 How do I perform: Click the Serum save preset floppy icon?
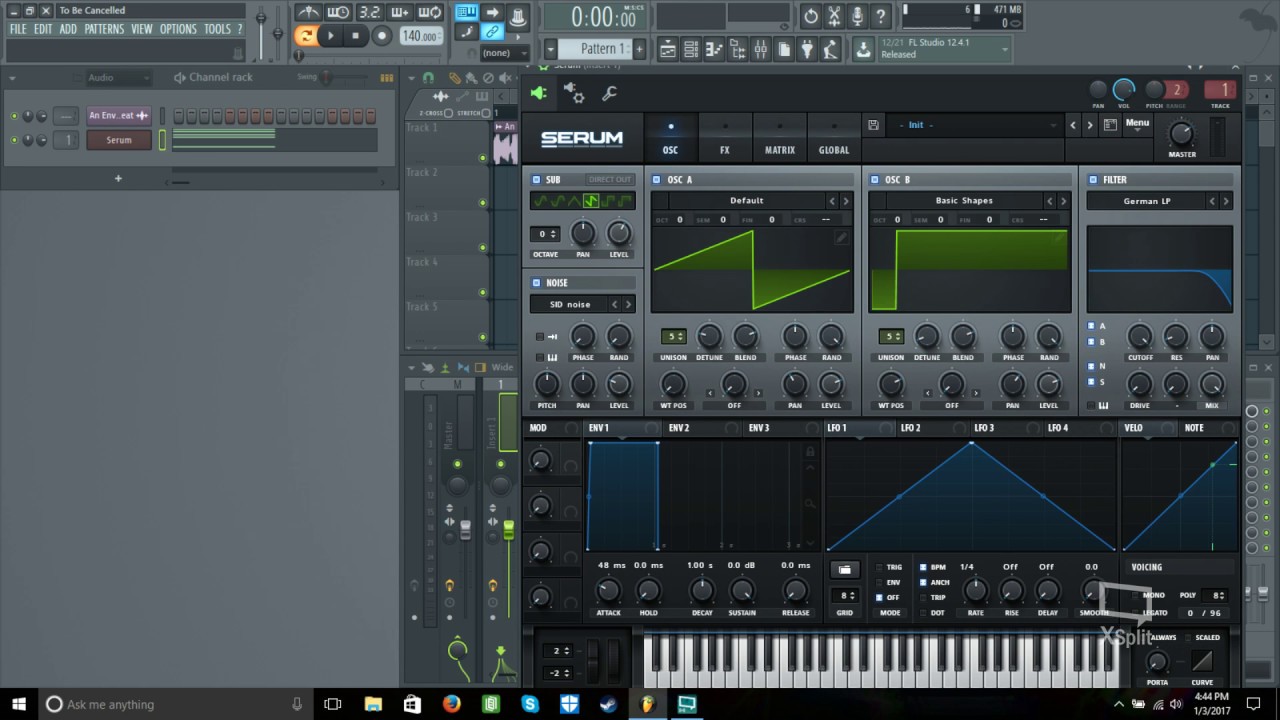[x=874, y=125]
